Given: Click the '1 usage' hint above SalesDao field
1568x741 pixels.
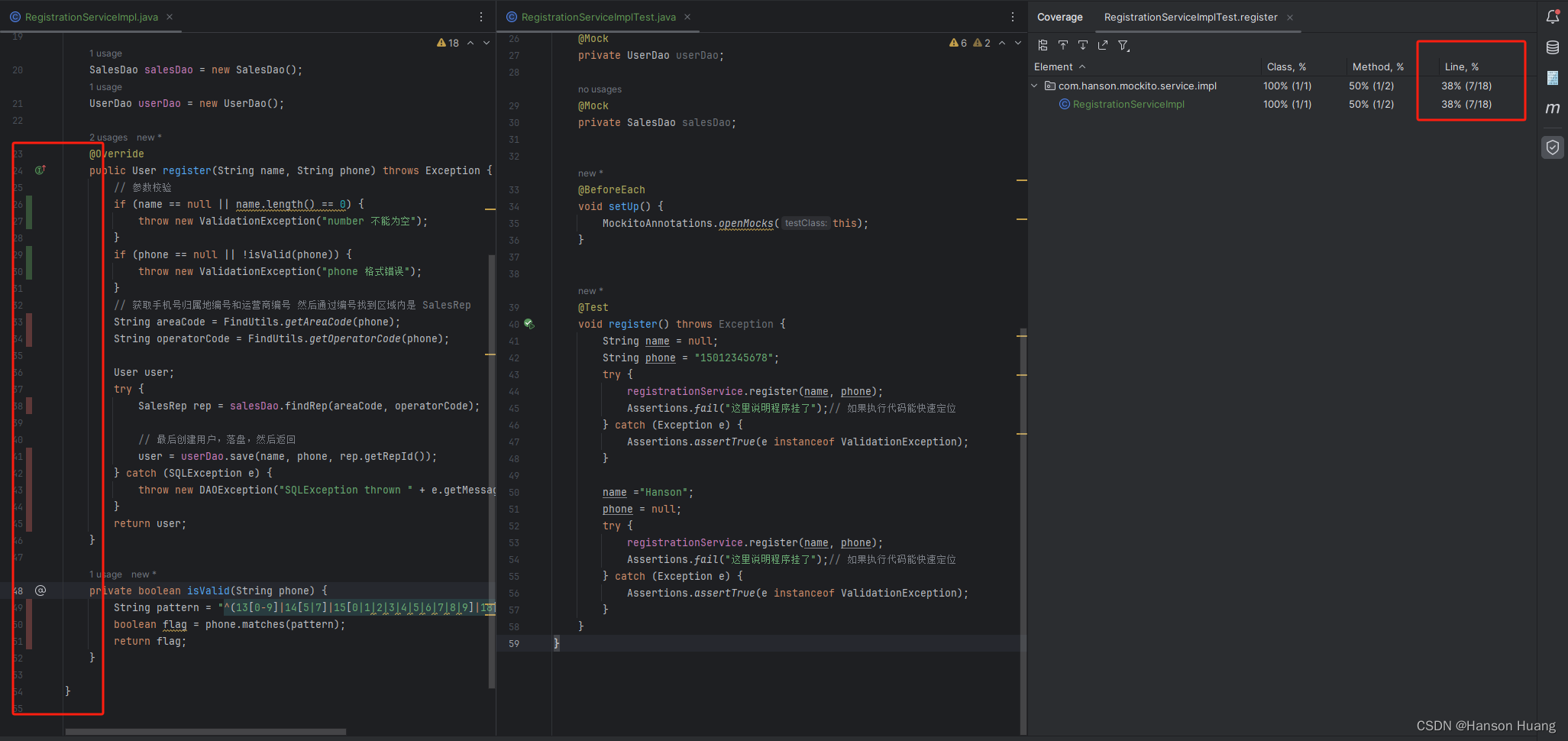Looking at the screenshot, I should pos(105,53).
